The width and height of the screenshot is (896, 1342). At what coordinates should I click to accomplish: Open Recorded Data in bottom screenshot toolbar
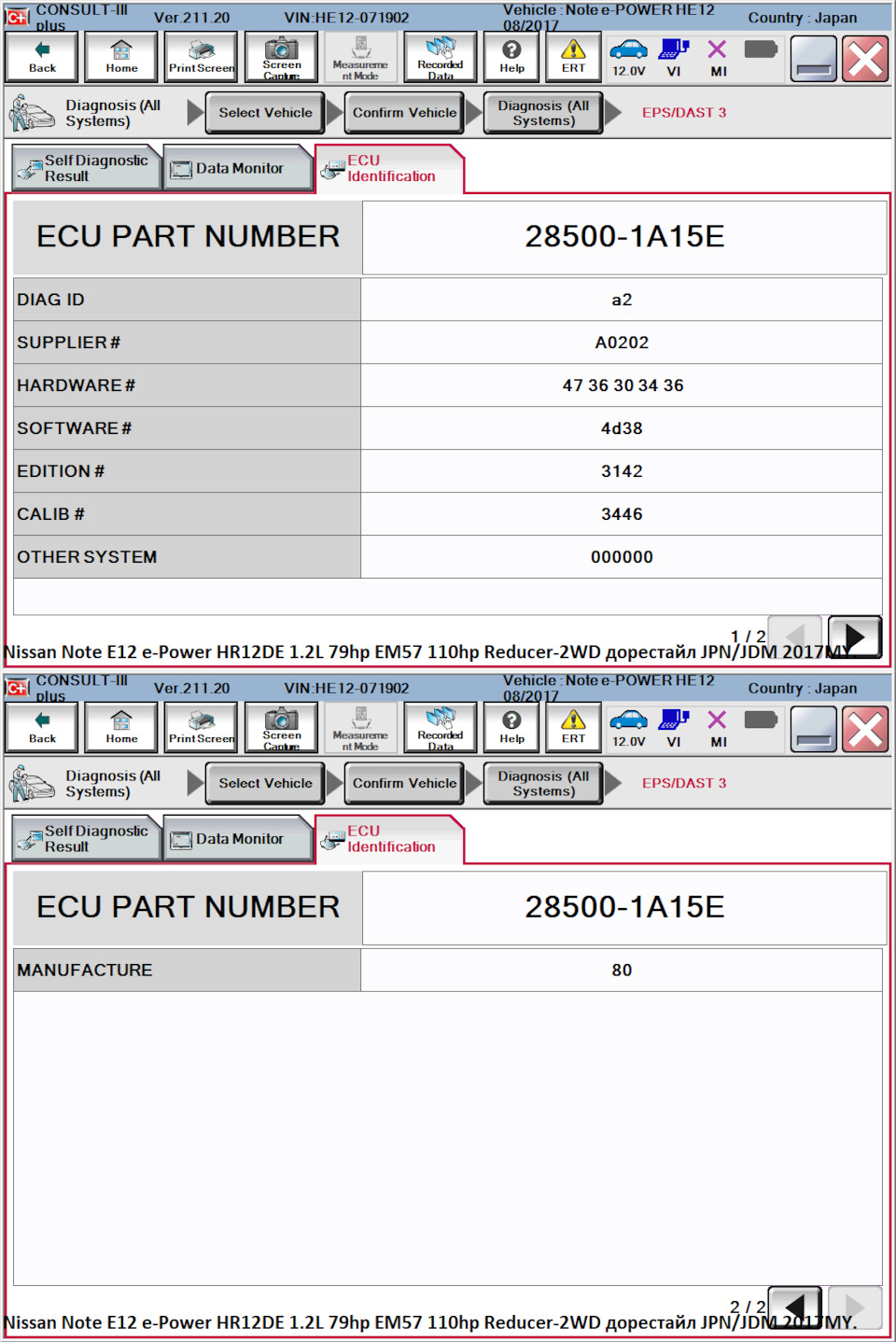441,728
